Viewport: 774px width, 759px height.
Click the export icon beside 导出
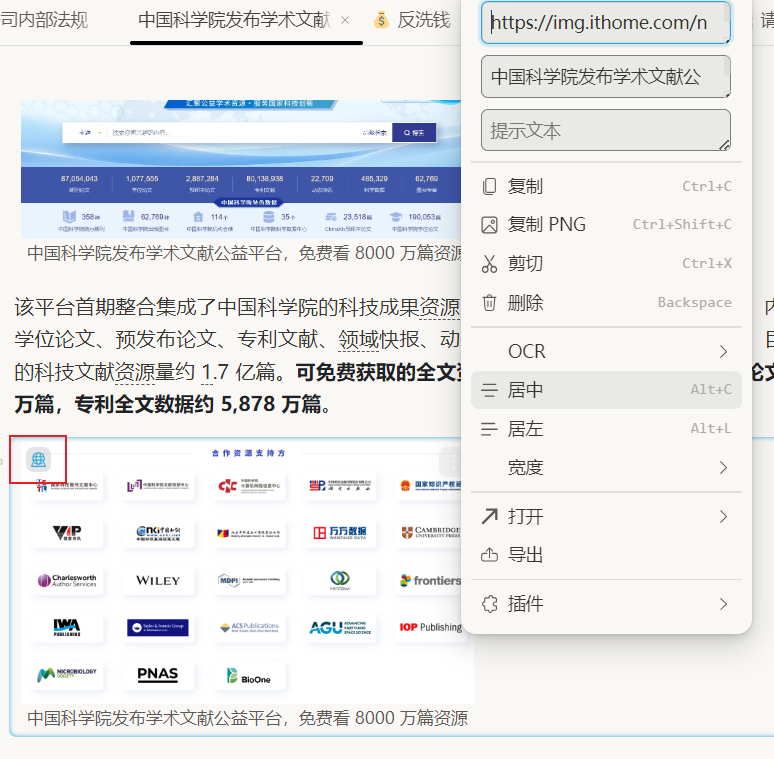tap(489, 555)
